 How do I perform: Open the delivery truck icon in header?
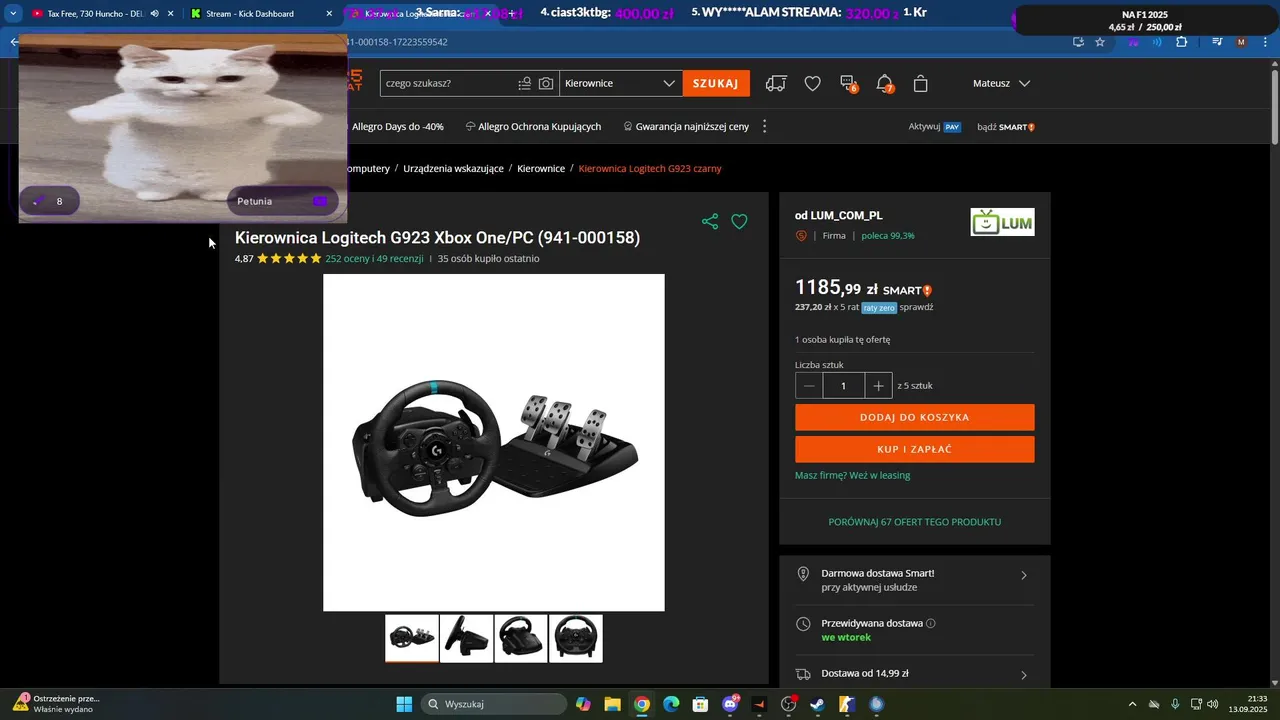tap(776, 84)
